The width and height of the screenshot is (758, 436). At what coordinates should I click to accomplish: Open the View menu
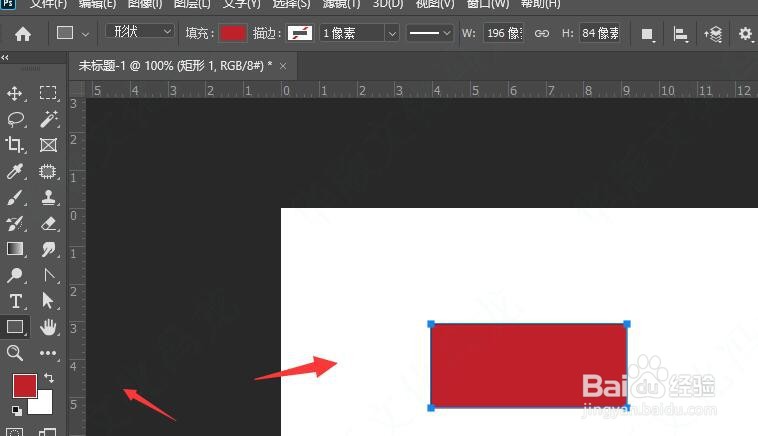tap(435, 4)
